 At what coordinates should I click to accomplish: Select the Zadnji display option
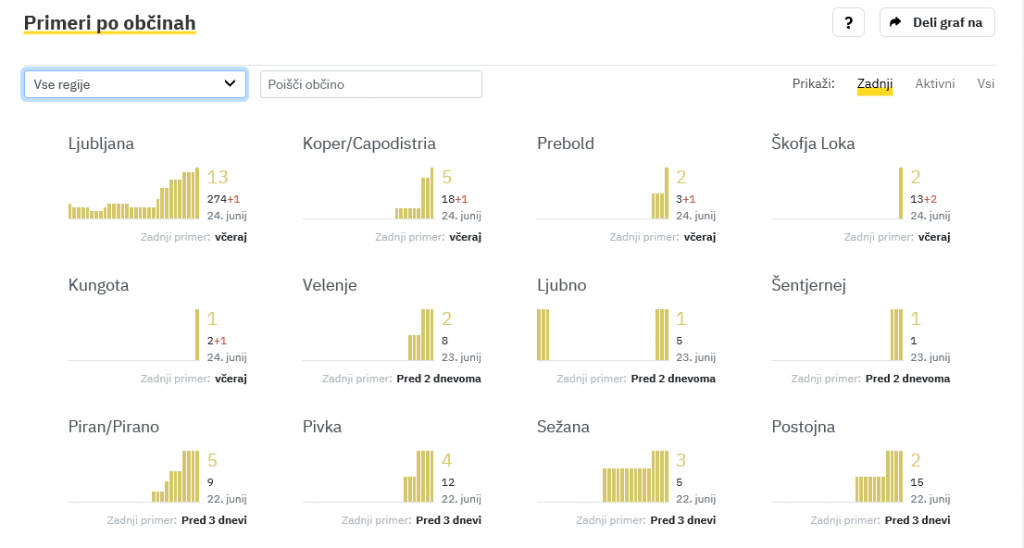874,84
